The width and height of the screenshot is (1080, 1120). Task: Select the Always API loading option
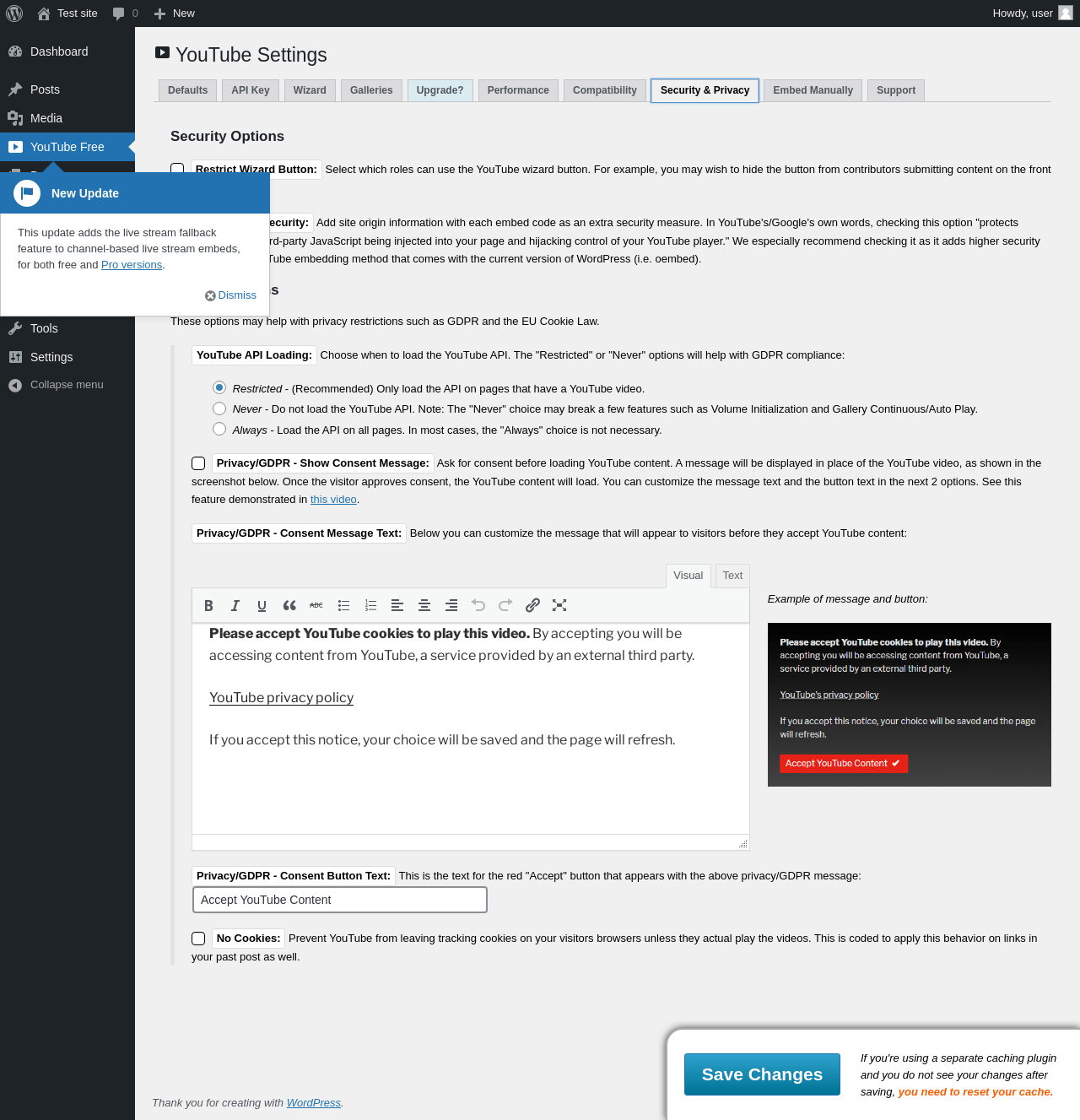(x=219, y=429)
